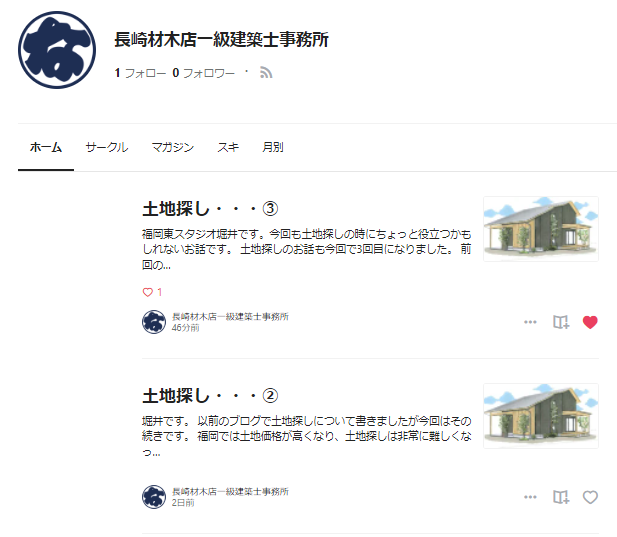
Task: Click author avatar on 土地探し③ post
Action: click(x=154, y=322)
